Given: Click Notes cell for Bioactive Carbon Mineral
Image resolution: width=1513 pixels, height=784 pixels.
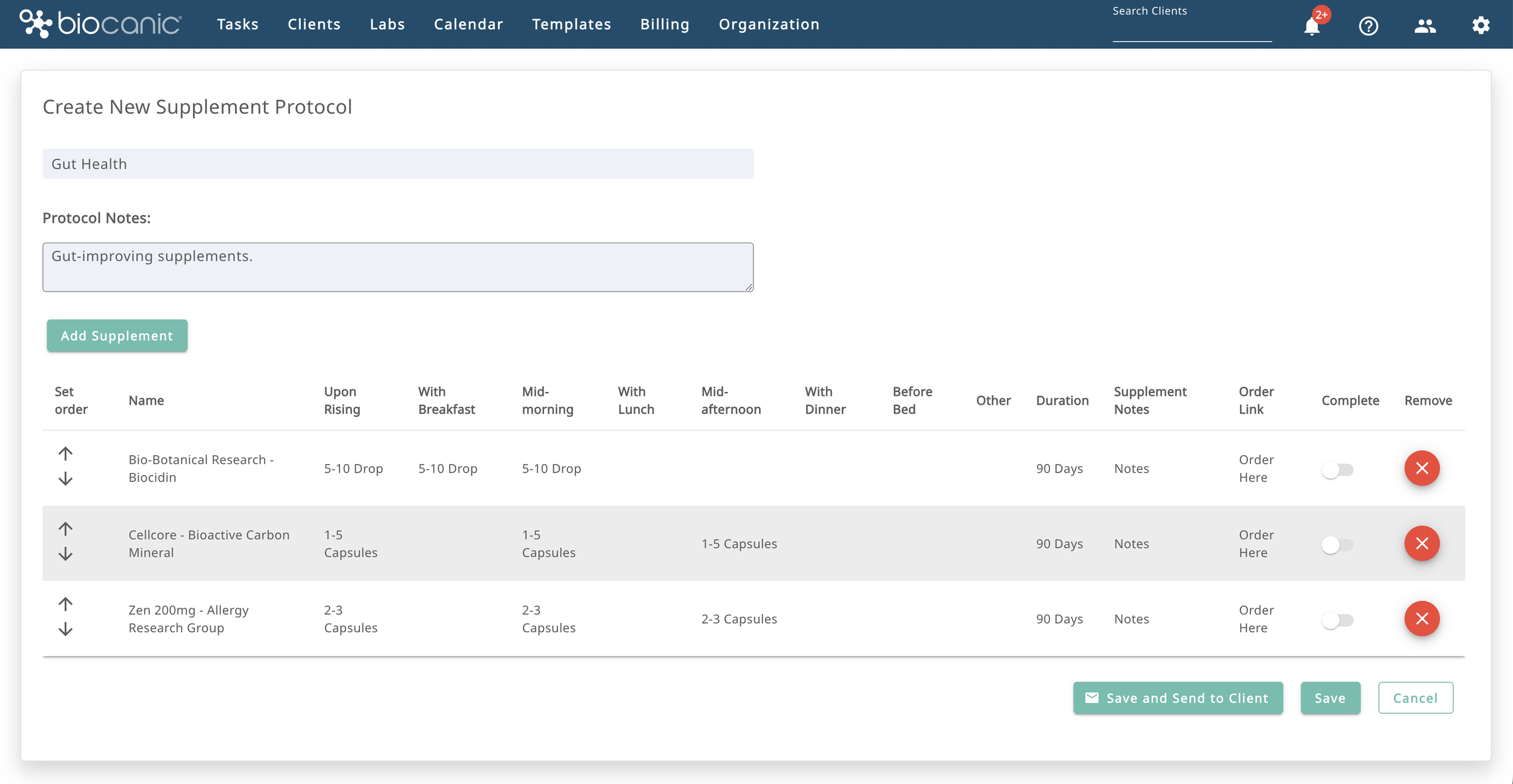Looking at the screenshot, I should click(x=1131, y=543).
